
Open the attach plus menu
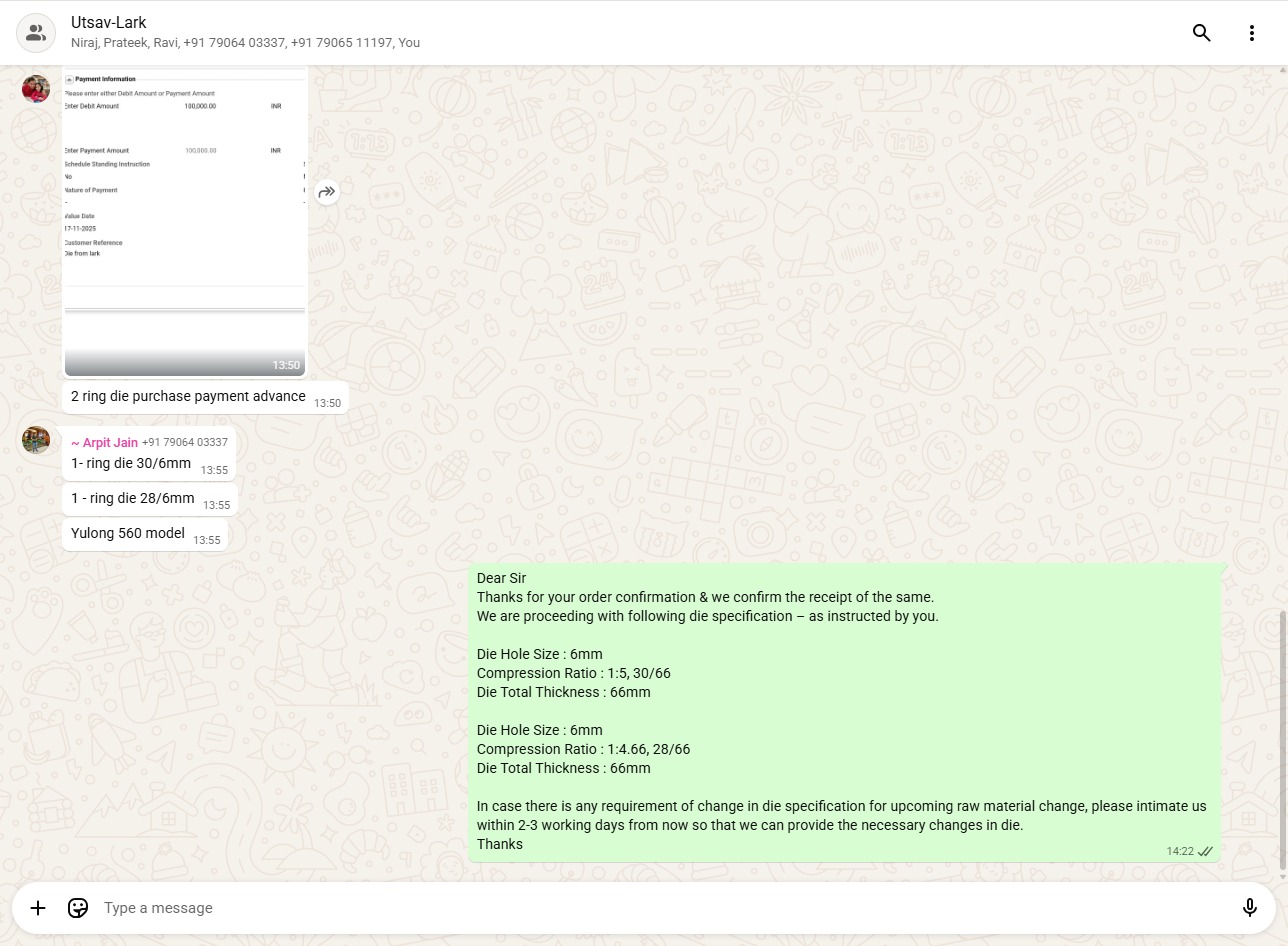[x=38, y=908]
